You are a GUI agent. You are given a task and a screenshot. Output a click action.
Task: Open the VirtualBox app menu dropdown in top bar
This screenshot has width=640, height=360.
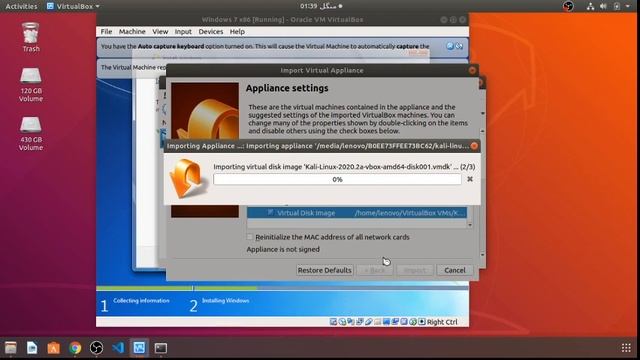click(73, 6)
